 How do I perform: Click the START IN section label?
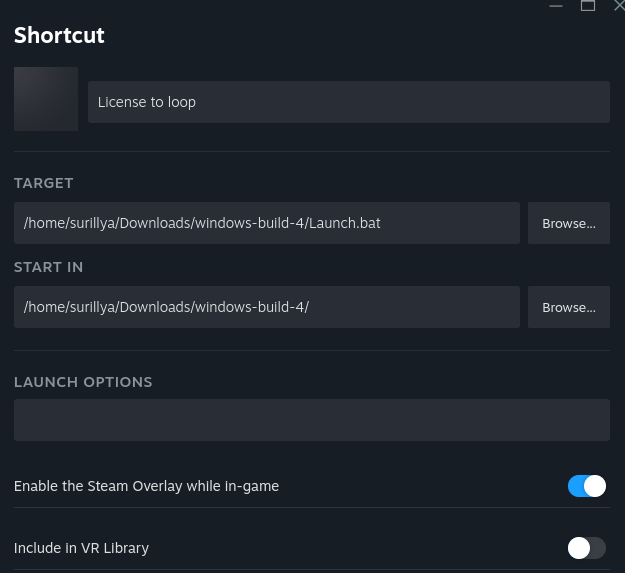click(x=48, y=267)
